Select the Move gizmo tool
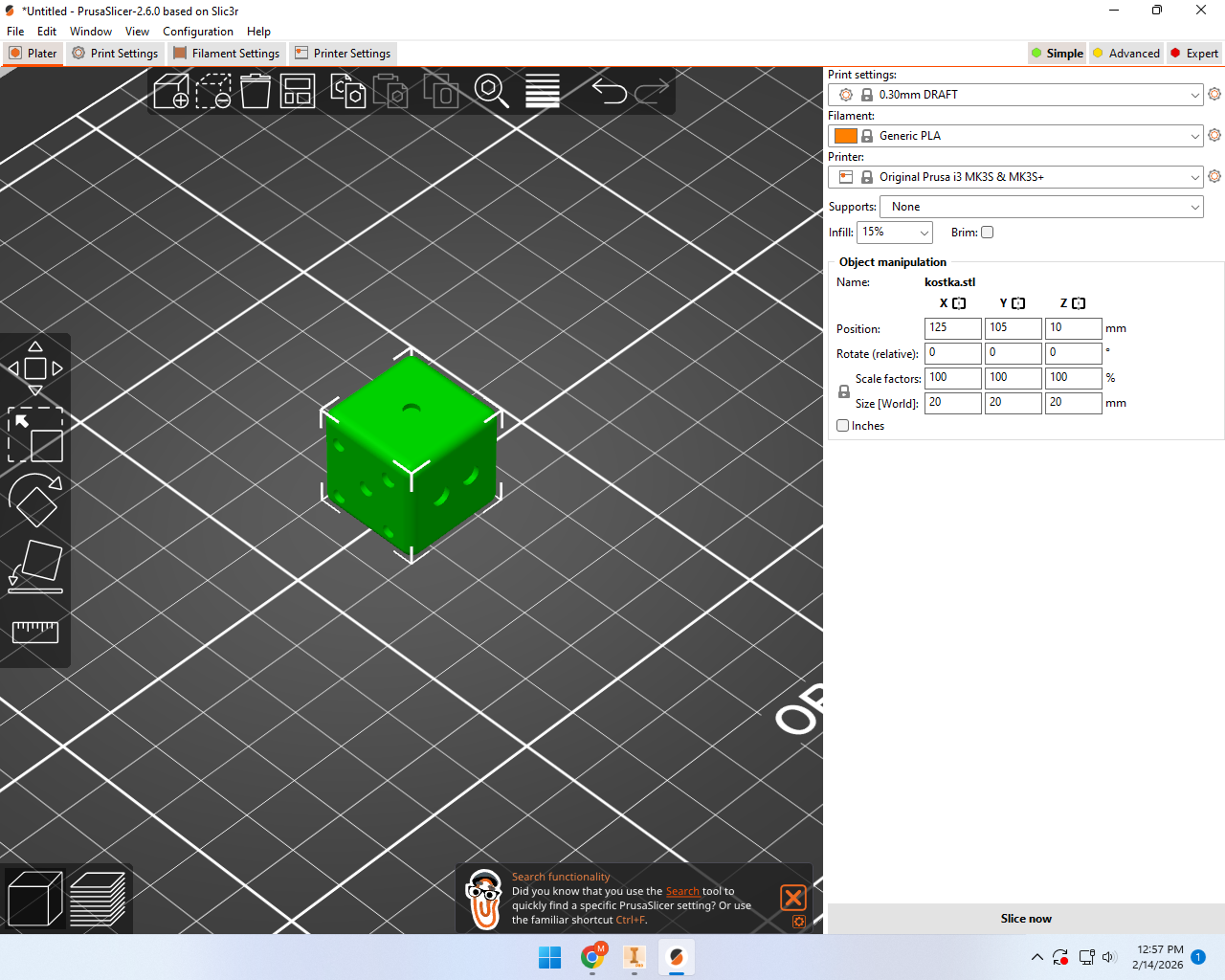1225x980 pixels. tap(35, 368)
